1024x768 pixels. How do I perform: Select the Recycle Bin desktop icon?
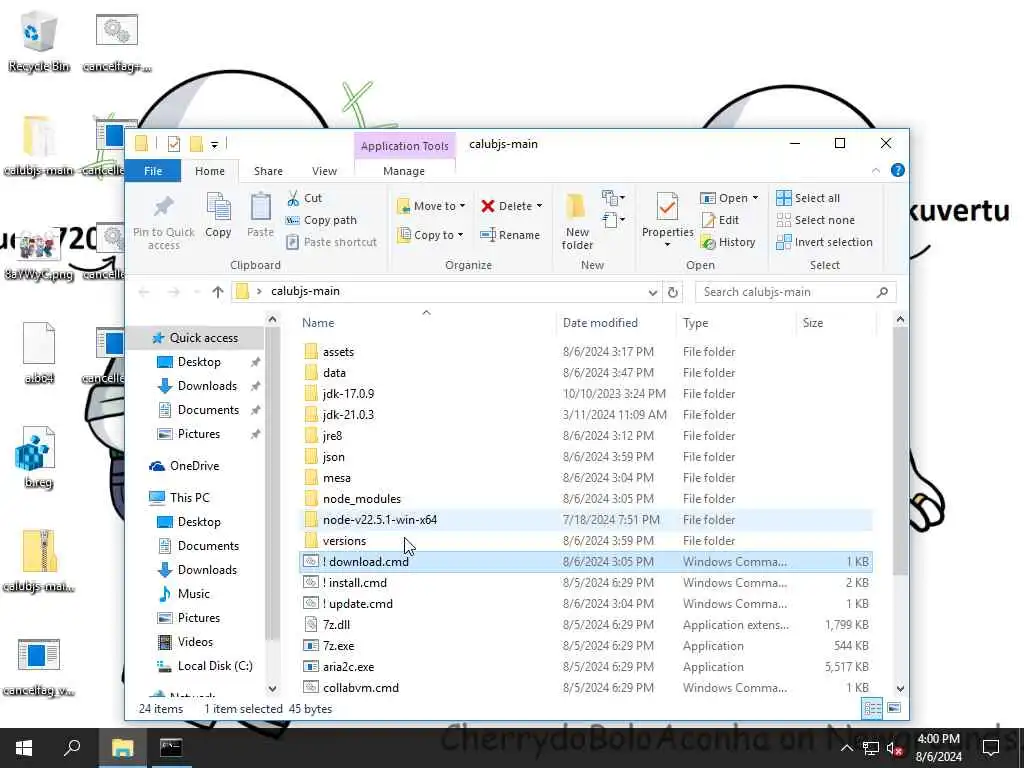pyautogui.click(x=39, y=42)
